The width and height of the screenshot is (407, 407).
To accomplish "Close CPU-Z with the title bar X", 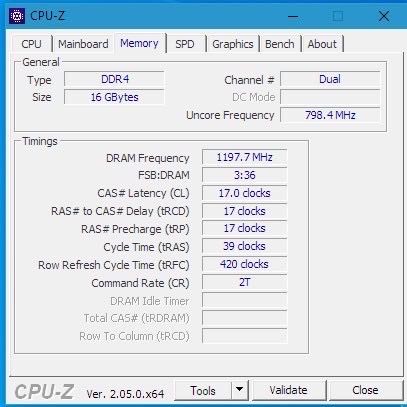I will (x=384, y=16).
